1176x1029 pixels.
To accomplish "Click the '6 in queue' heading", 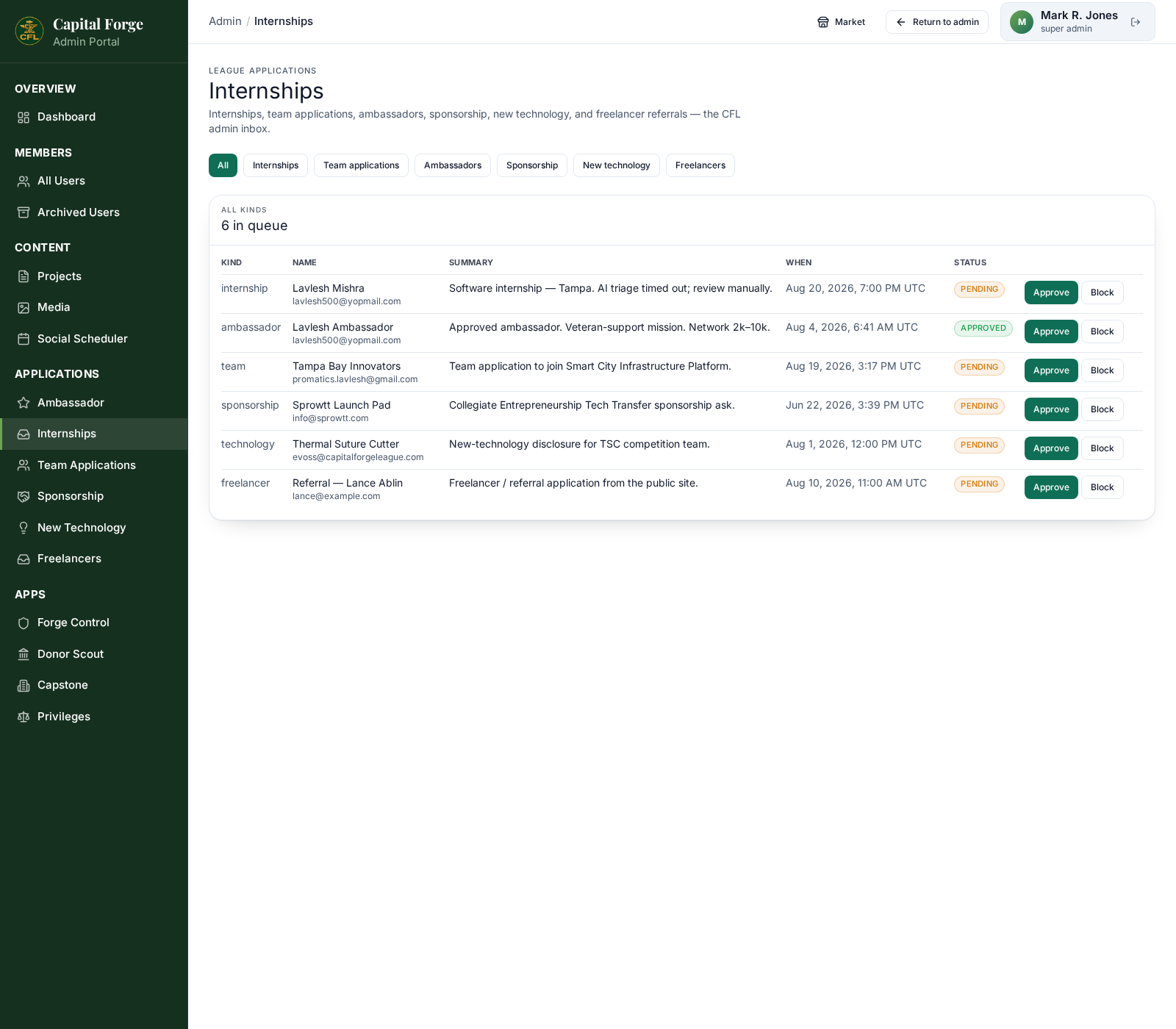I will tap(254, 226).
